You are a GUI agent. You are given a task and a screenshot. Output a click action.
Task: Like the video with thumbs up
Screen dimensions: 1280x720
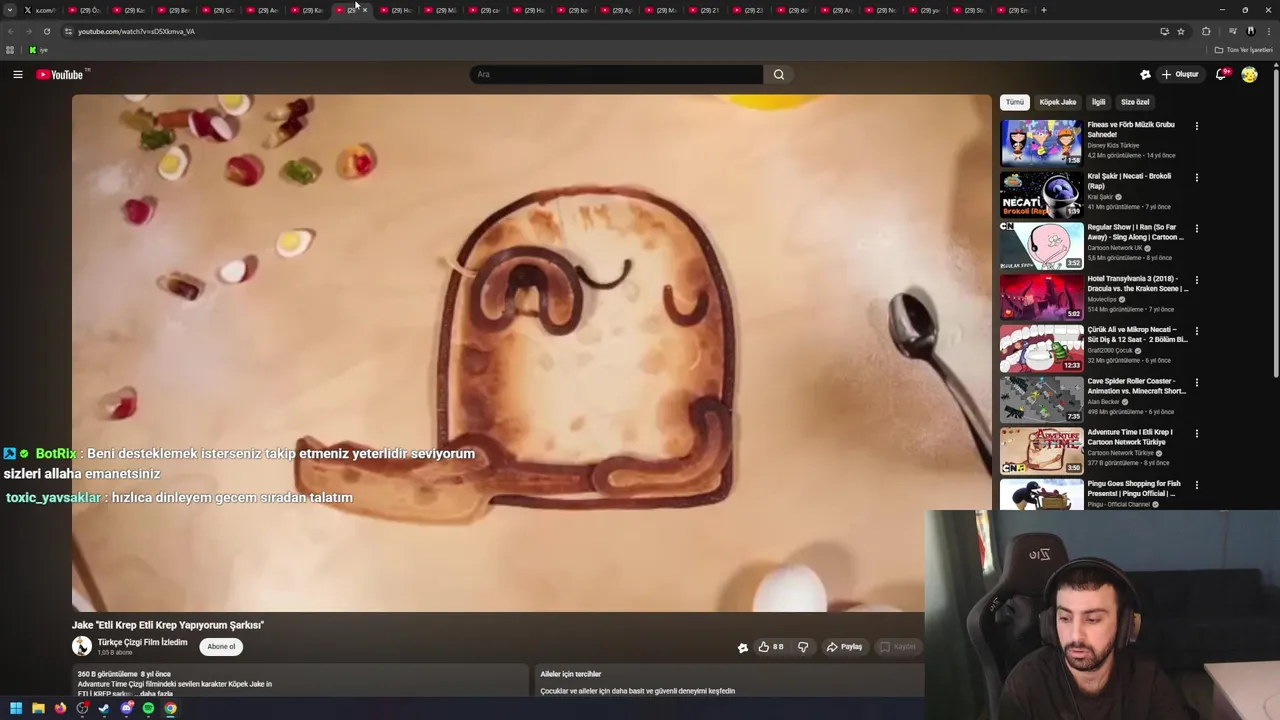[771, 647]
